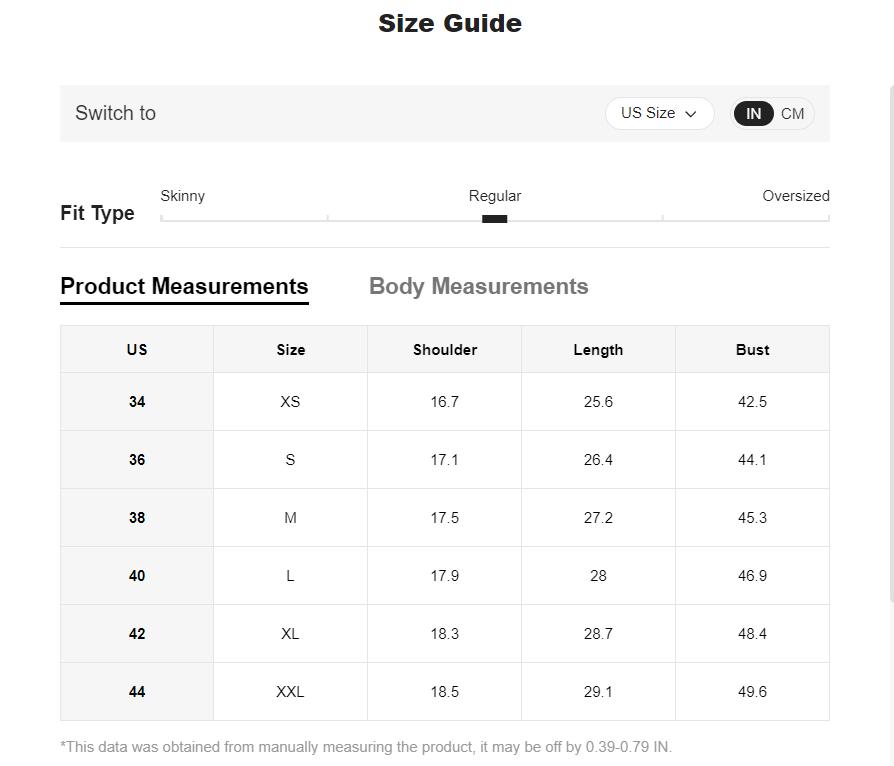The width and height of the screenshot is (894, 766).
Task: Click the Length column header
Action: 598,349
